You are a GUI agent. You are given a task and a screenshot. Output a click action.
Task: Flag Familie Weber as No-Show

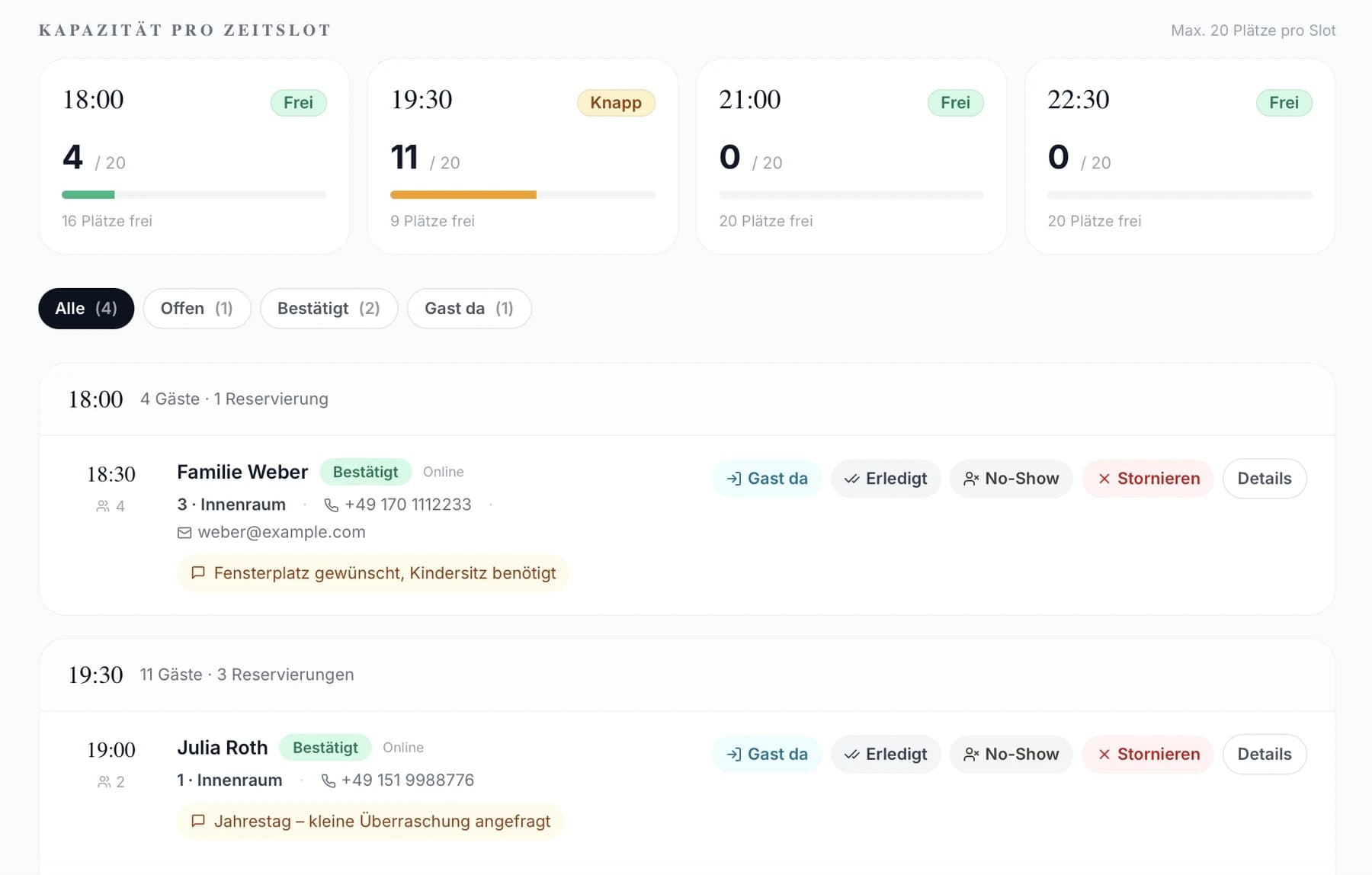point(1011,479)
